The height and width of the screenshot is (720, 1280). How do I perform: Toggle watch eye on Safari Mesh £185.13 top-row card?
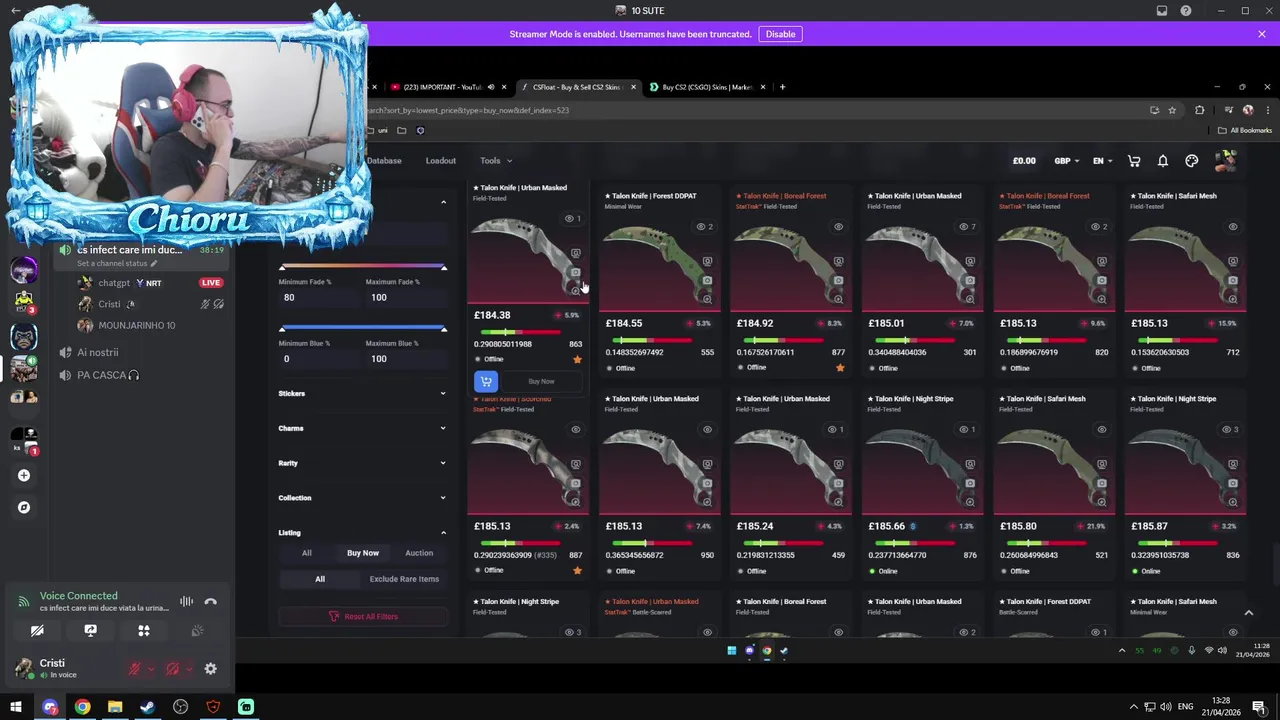[x=1233, y=227]
